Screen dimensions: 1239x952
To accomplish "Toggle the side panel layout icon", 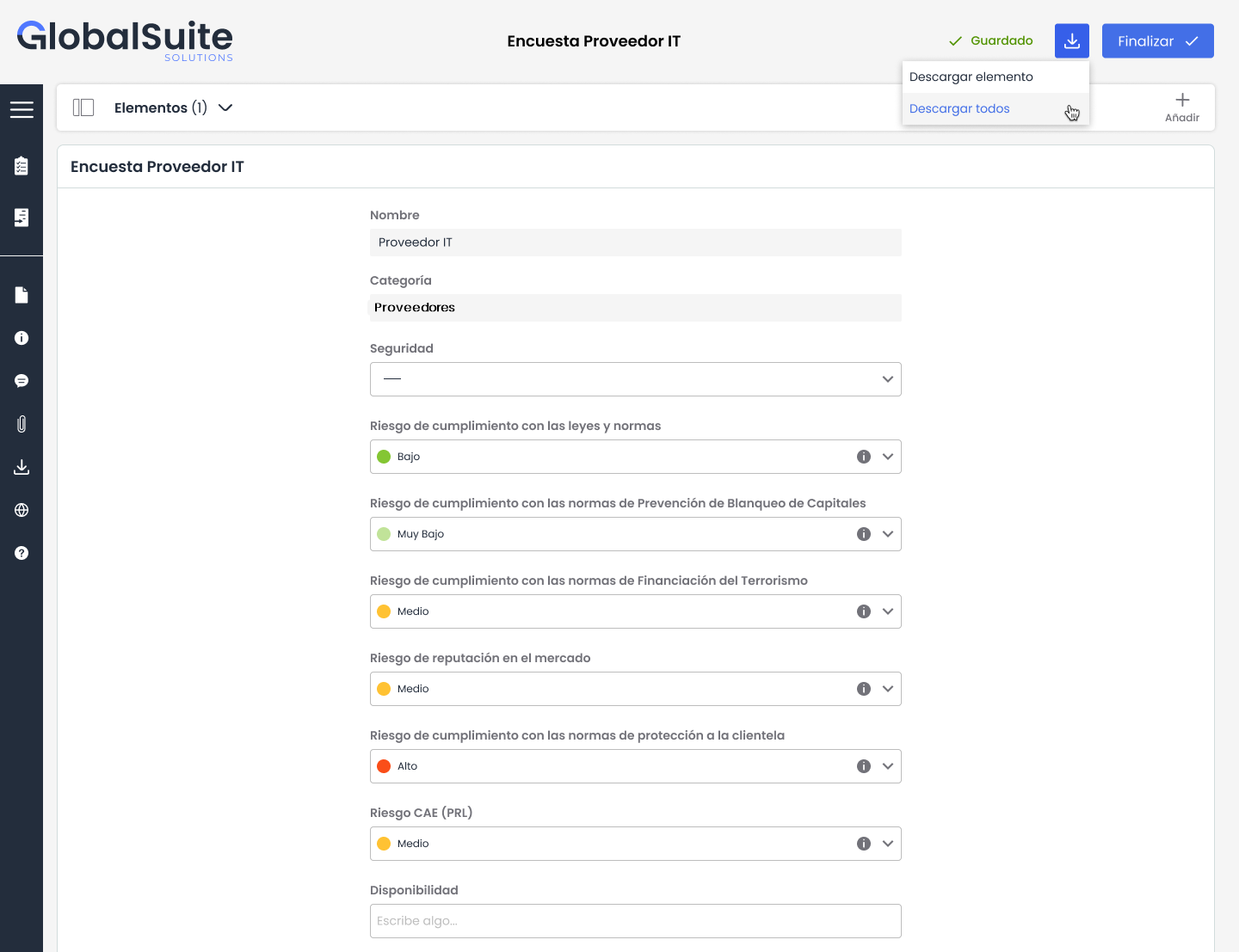I will coord(83,107).
